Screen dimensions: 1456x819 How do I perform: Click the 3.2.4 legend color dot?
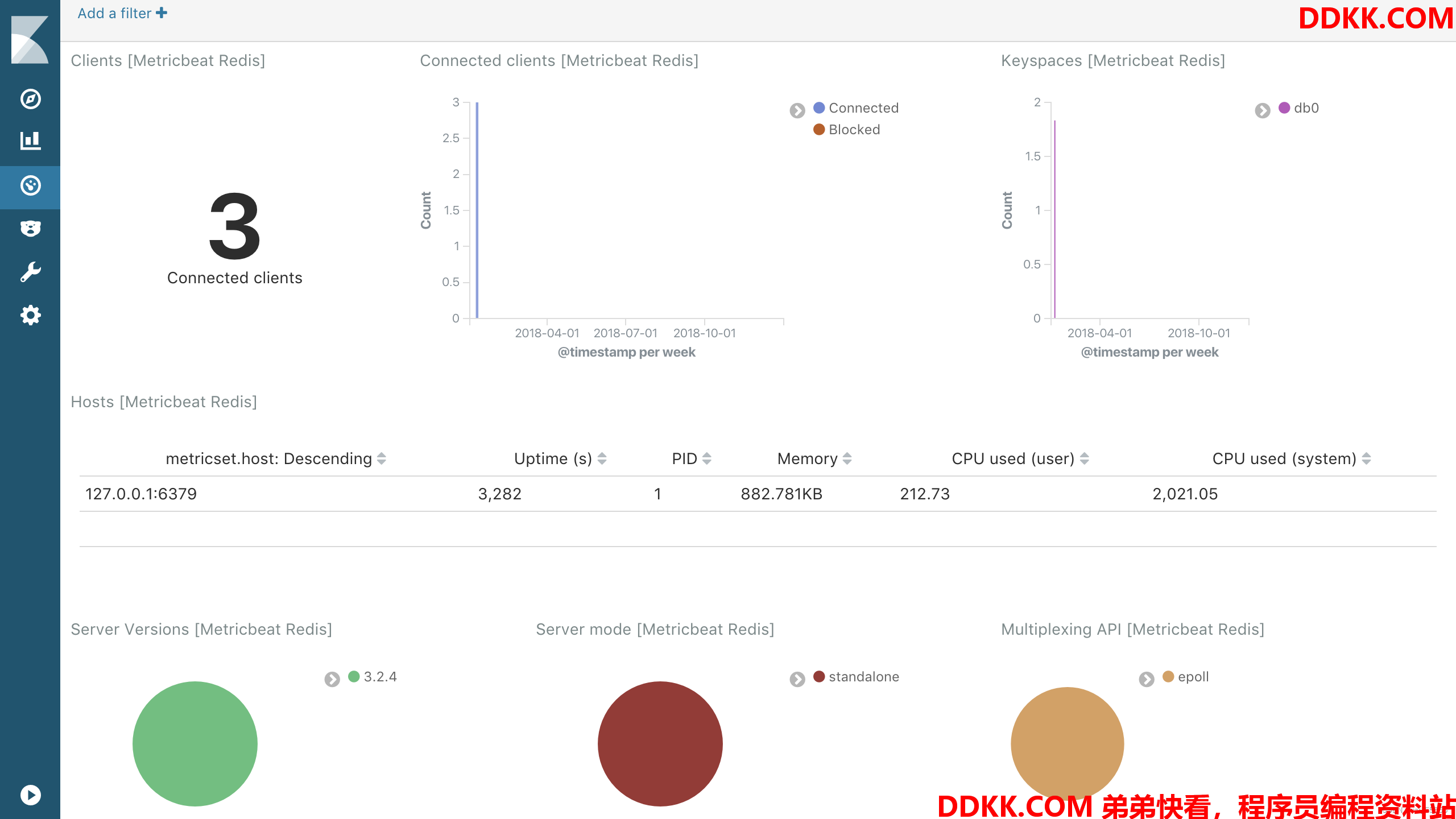coord(354,676)
